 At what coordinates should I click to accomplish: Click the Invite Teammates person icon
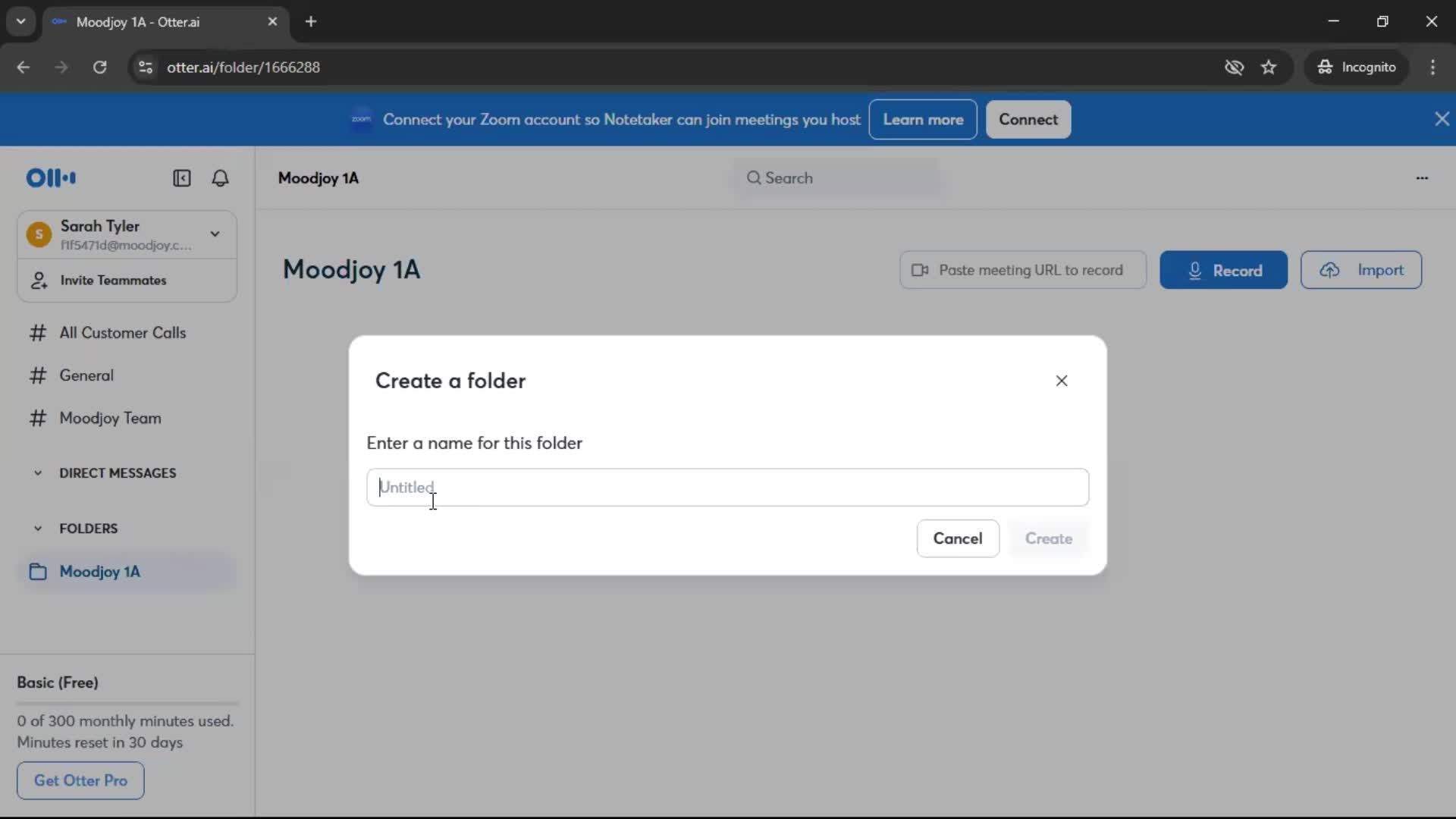coord(39,281)
